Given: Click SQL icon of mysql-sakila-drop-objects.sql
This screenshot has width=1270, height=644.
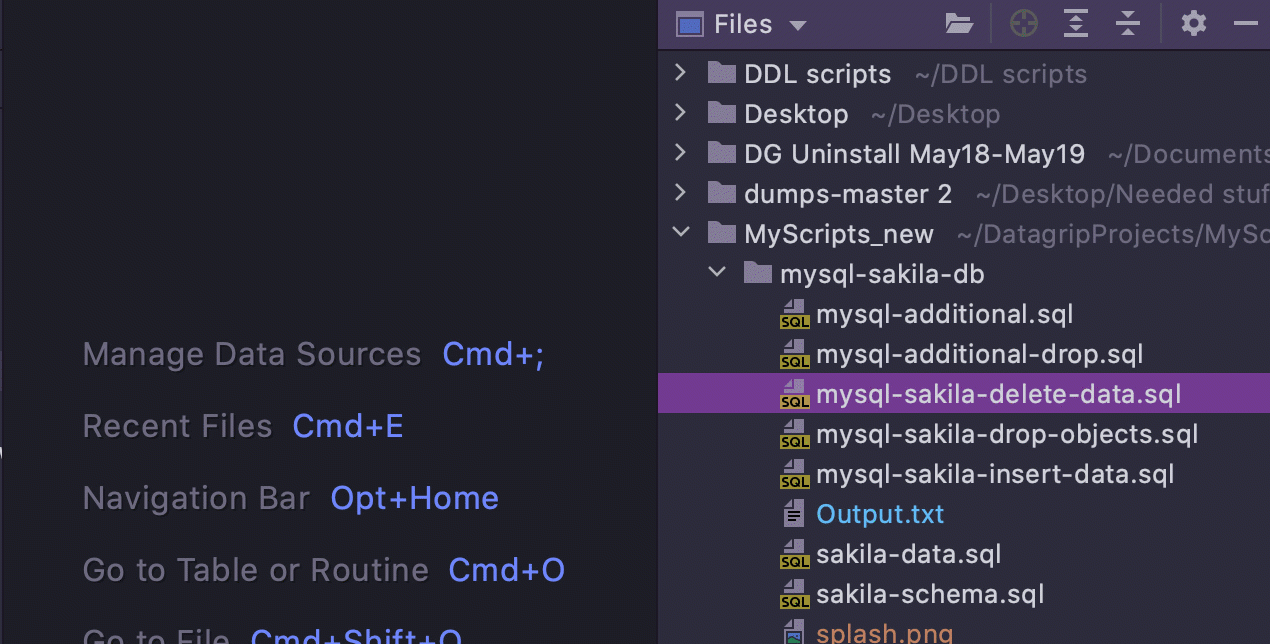Looking at the screenshot, I should click(795, 434).
